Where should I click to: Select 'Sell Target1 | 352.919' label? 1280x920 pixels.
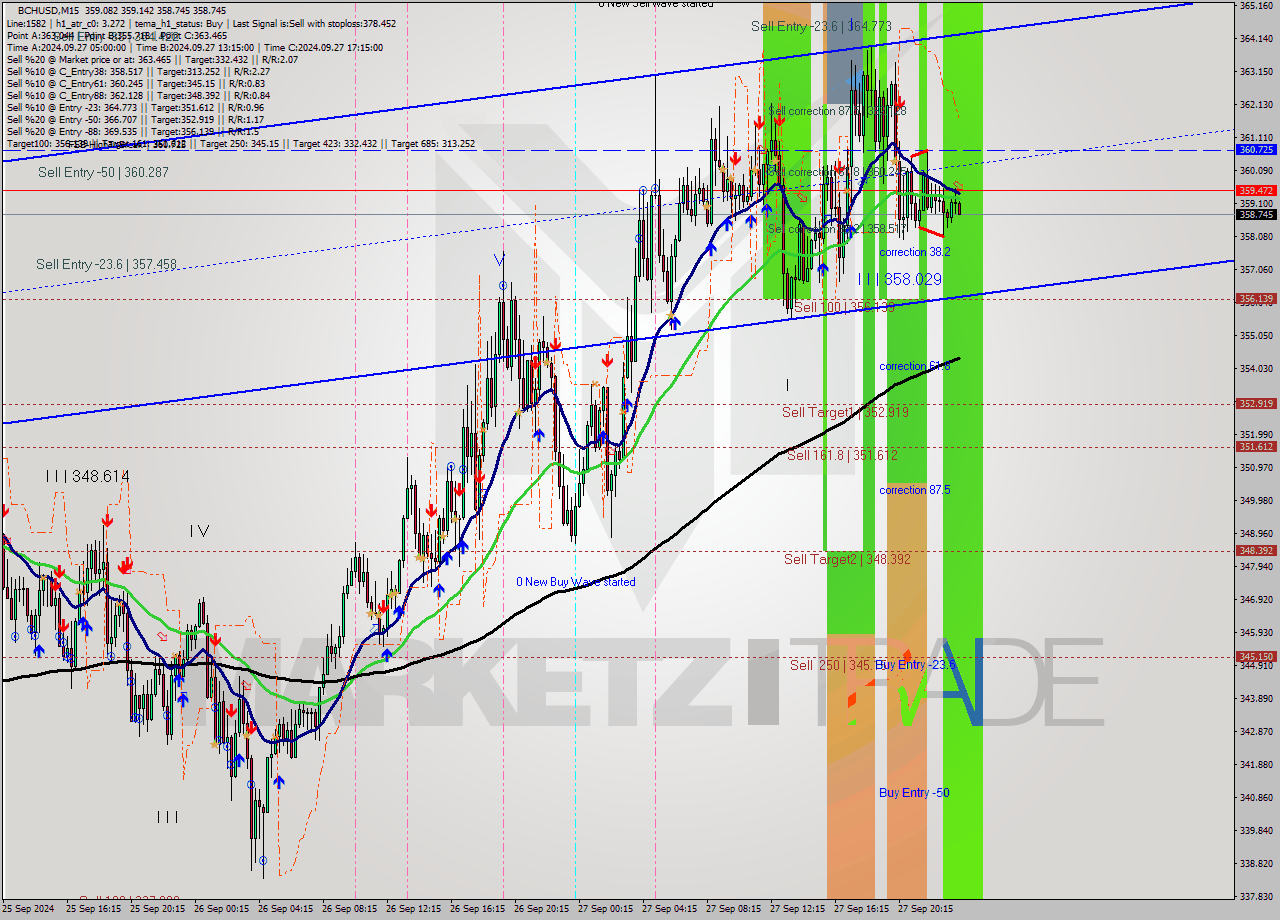coord(845,412)
